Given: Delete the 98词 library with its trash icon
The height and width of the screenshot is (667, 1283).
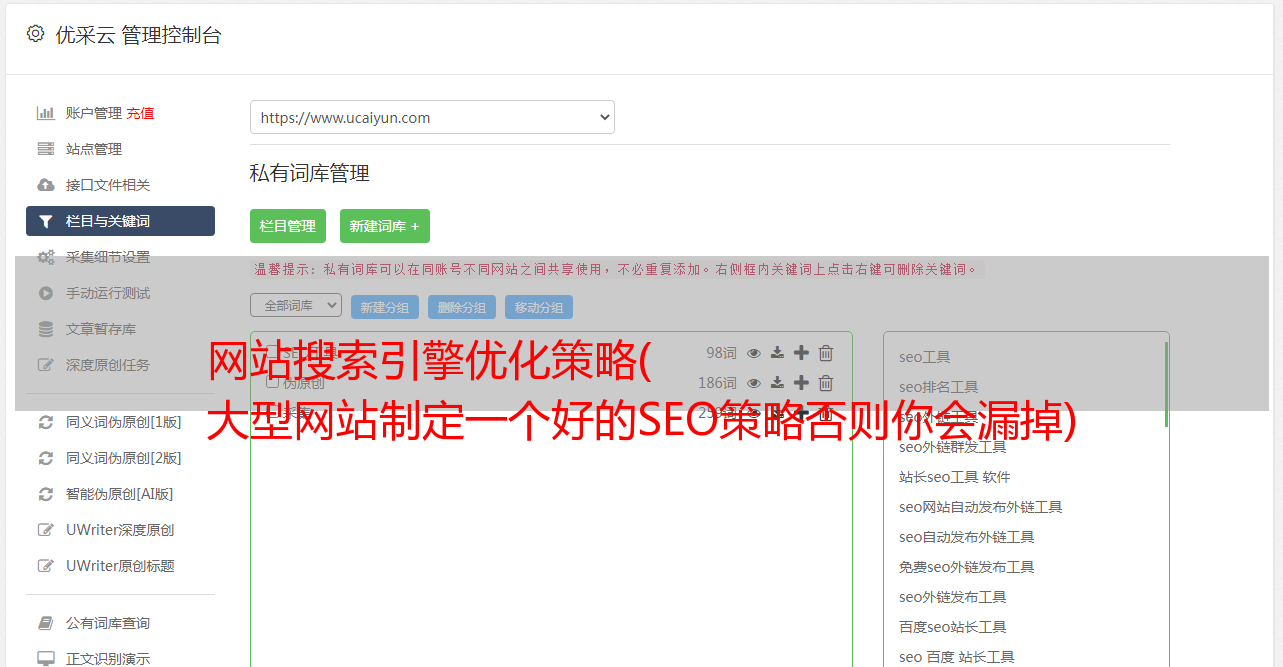Looking at the screenshot, I should pyautogui.click(x=826, y=353).
